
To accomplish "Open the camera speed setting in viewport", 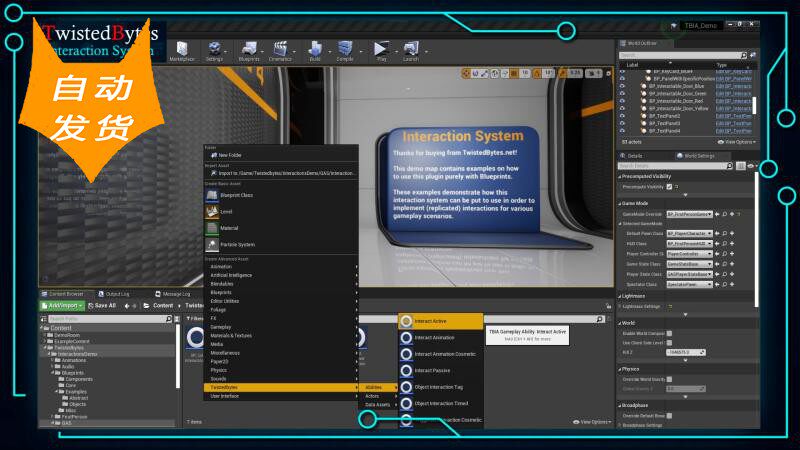I will point(593,73).
